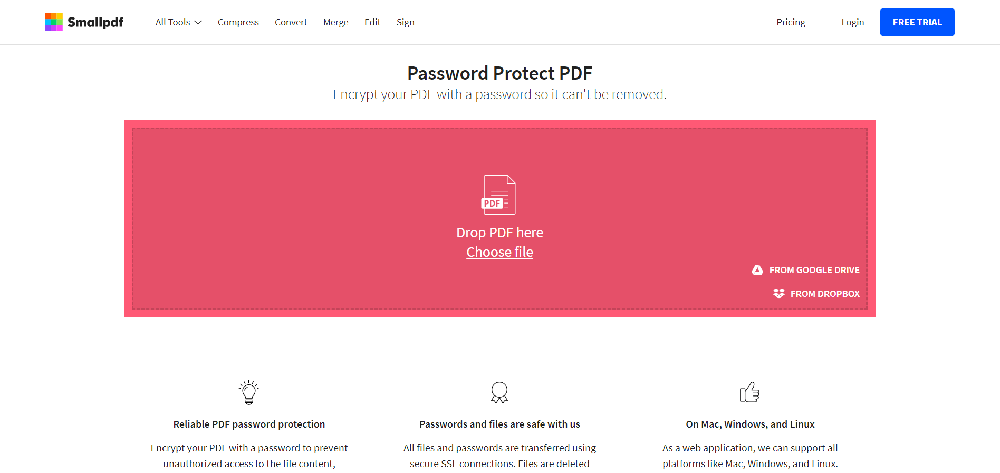Click the PDF file icon in drop zone

[x=499, y=195]
